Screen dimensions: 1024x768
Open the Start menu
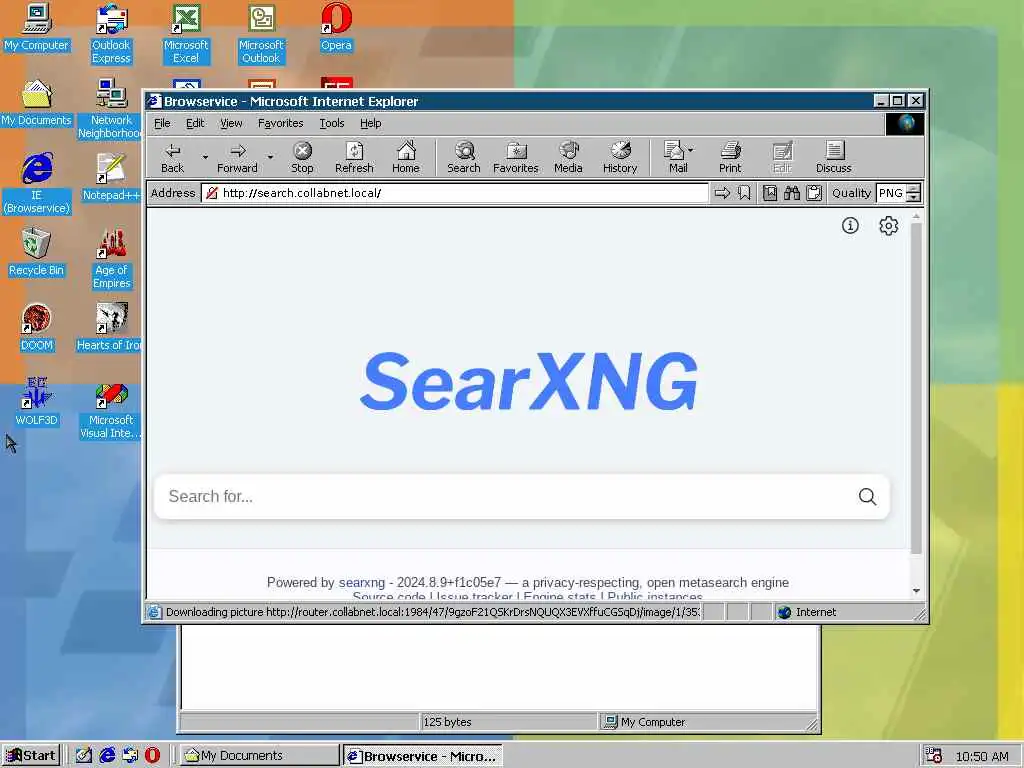(x=31, y=756)
